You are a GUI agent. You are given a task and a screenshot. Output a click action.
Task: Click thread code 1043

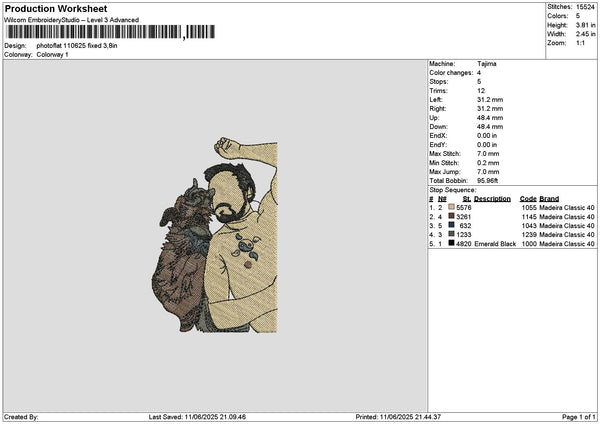coord(529,226)
